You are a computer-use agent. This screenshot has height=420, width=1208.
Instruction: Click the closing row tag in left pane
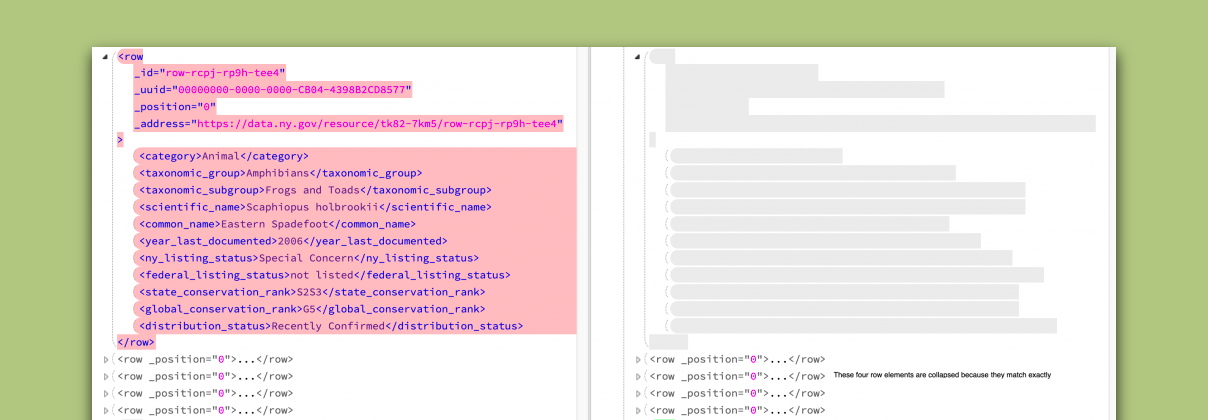tap(136, 343)
